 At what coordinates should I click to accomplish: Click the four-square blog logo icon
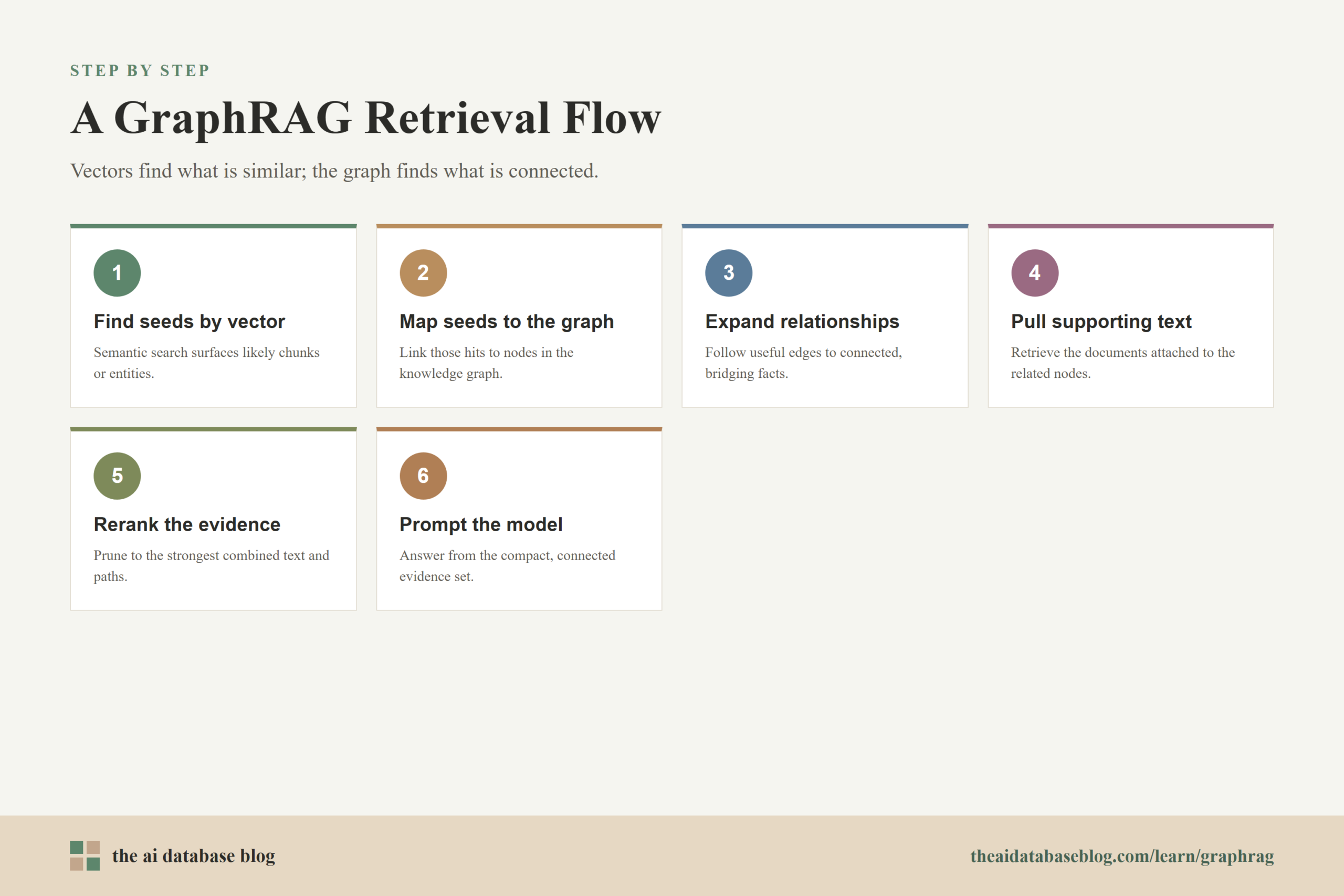(x=85, y=856)
